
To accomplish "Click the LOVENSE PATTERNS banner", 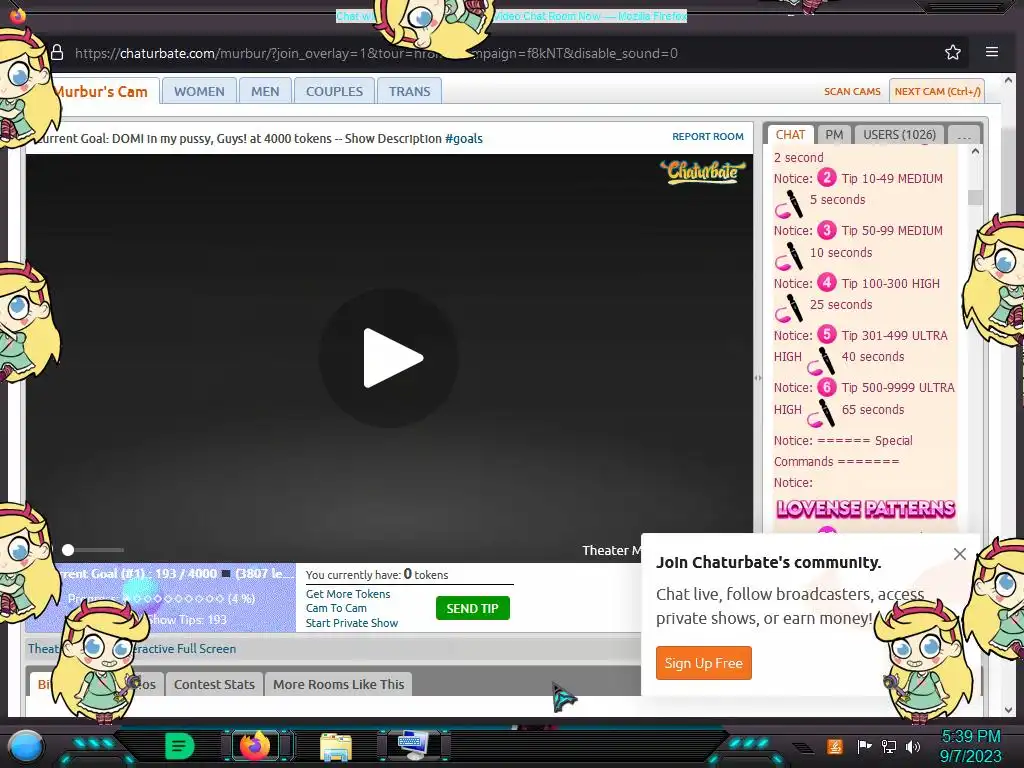I will click(865, 509).
